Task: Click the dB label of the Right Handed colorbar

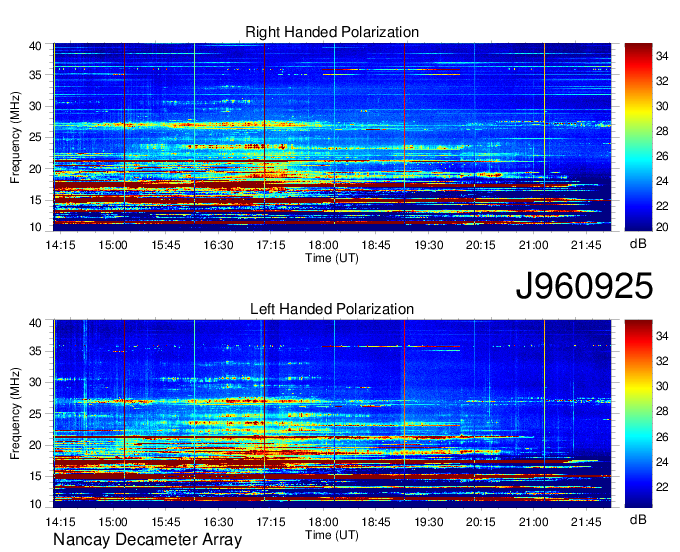Action: 638,243
